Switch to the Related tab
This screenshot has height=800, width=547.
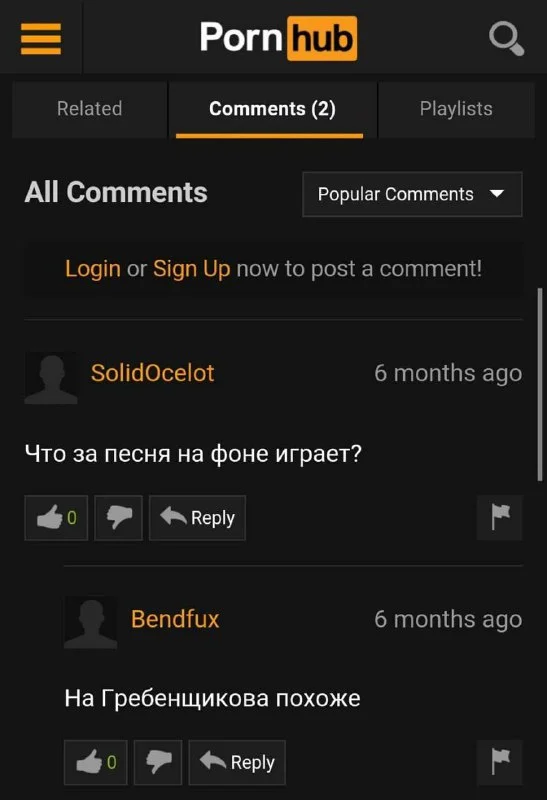89,109
